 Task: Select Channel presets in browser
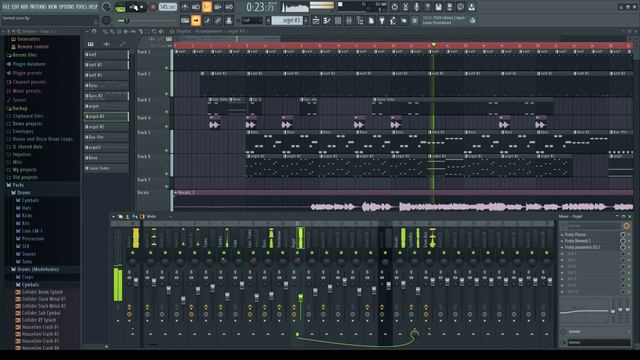(29, 82)
